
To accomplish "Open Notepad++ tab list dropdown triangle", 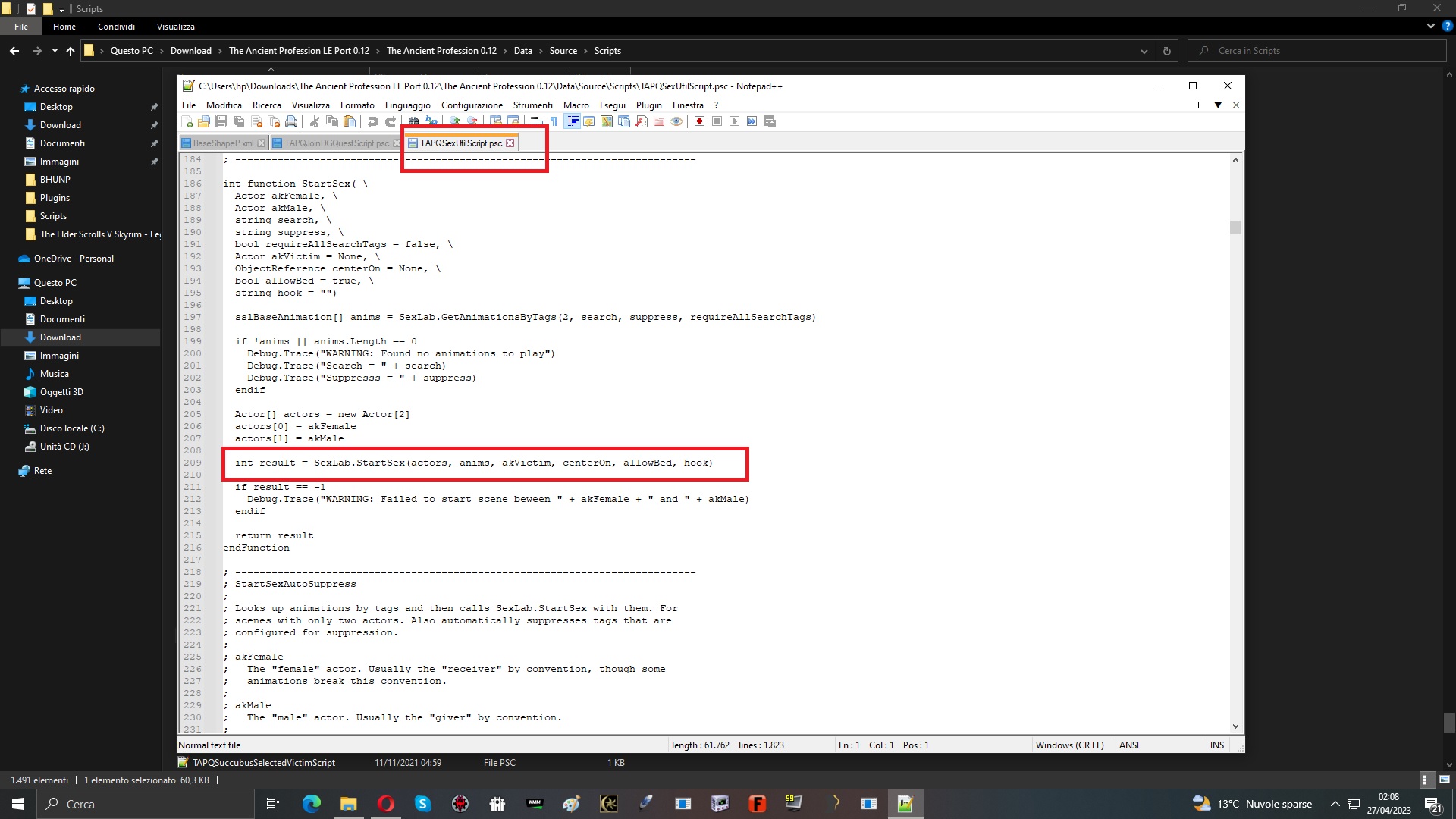I will tap(1218, 105).
